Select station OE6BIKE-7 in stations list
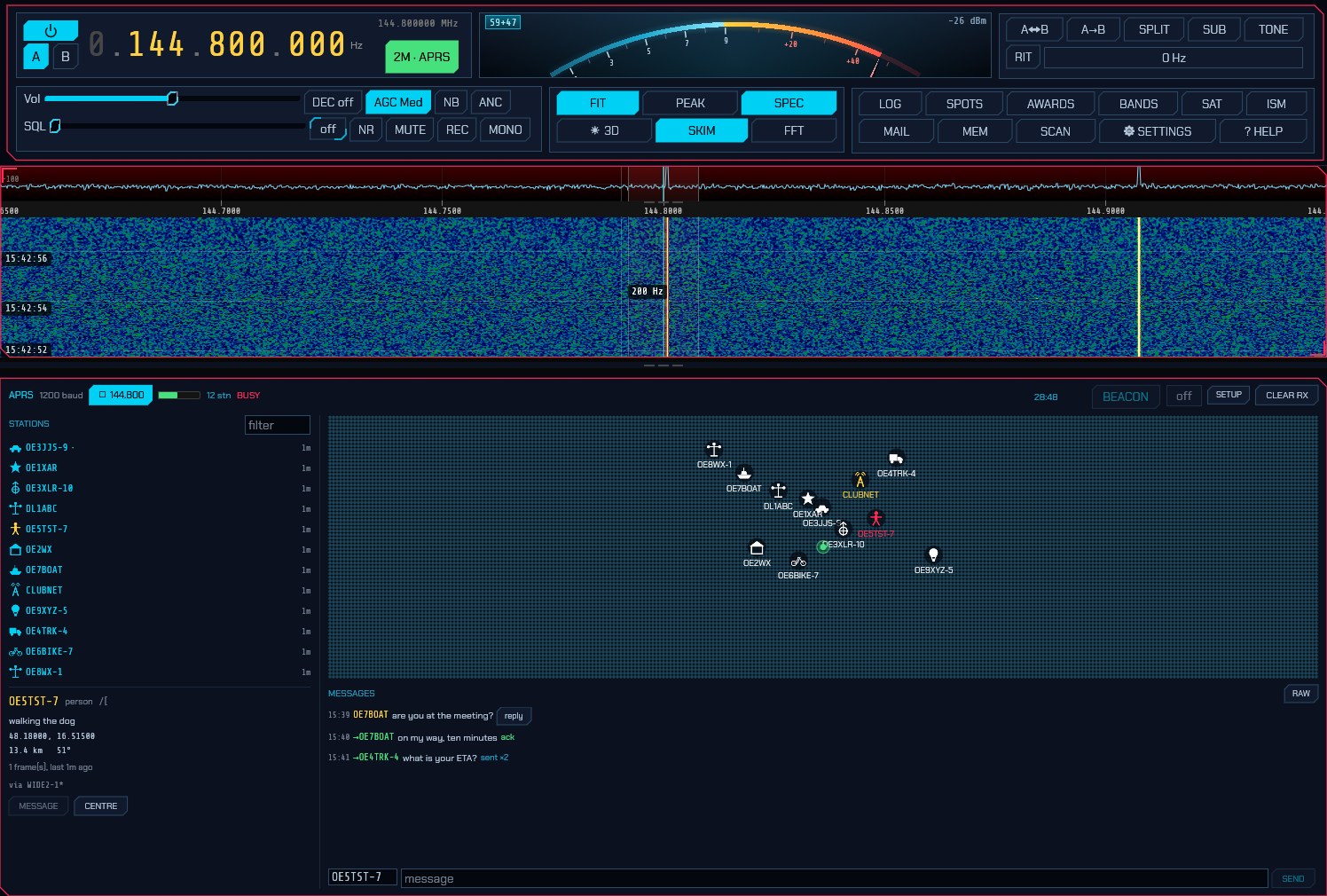 (160, 652)
